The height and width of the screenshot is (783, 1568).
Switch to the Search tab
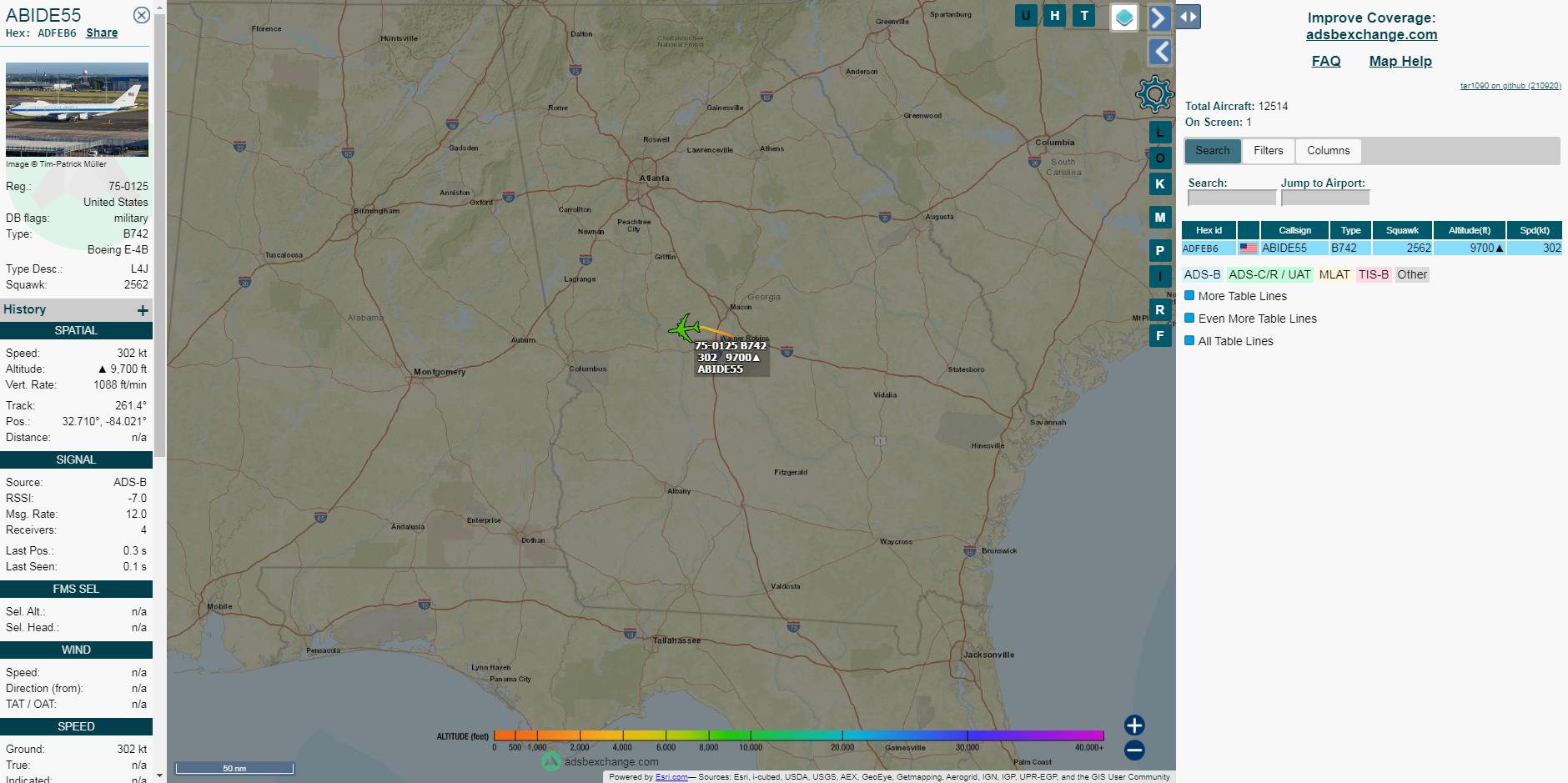[x=1213, y=150]
